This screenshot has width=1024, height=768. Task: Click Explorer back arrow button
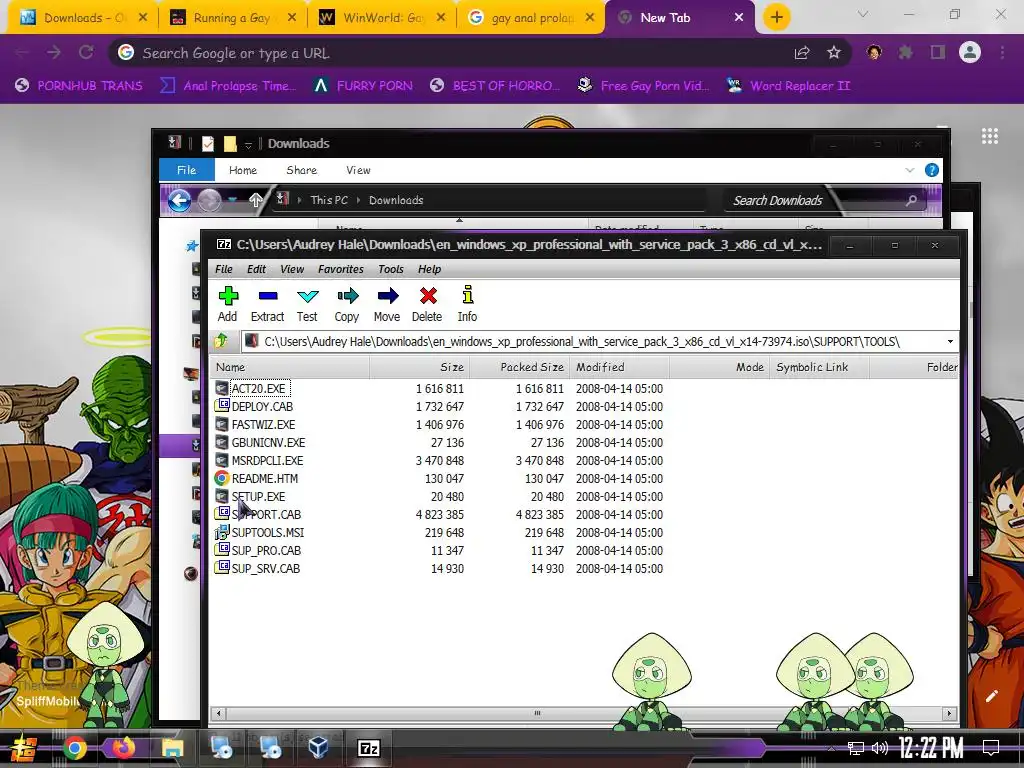[x=180, y=200]
